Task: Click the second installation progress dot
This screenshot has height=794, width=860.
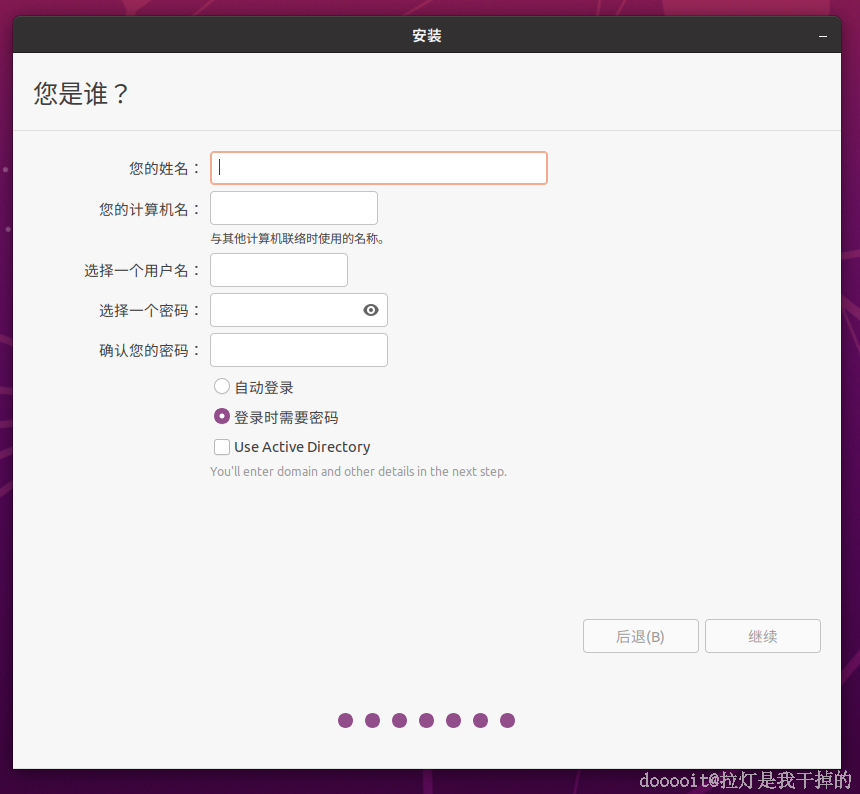Action: click(x=372, y=720)
